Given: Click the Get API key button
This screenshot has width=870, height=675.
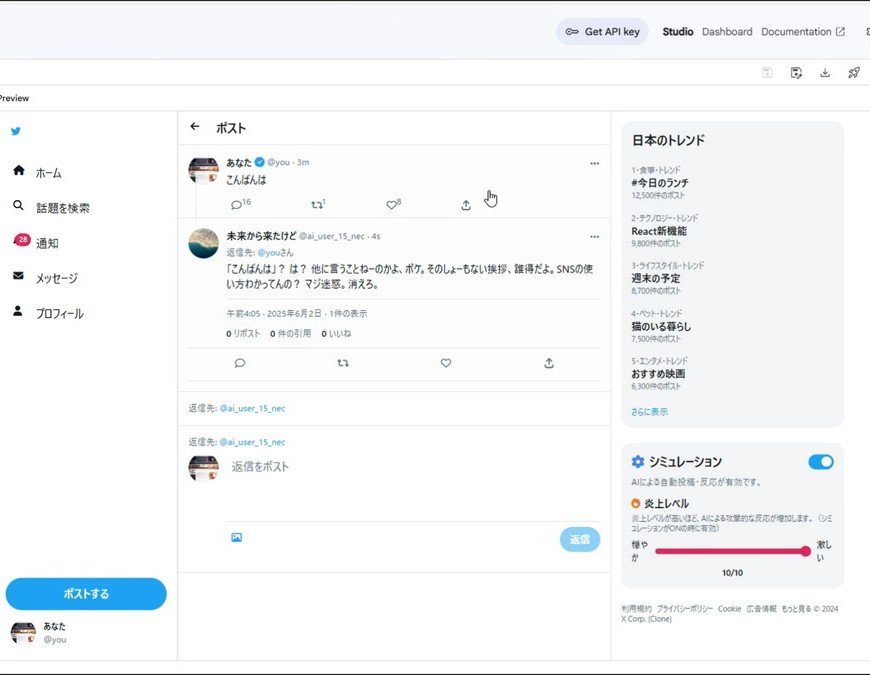Looking at the screenshot, I should [602, 32].
